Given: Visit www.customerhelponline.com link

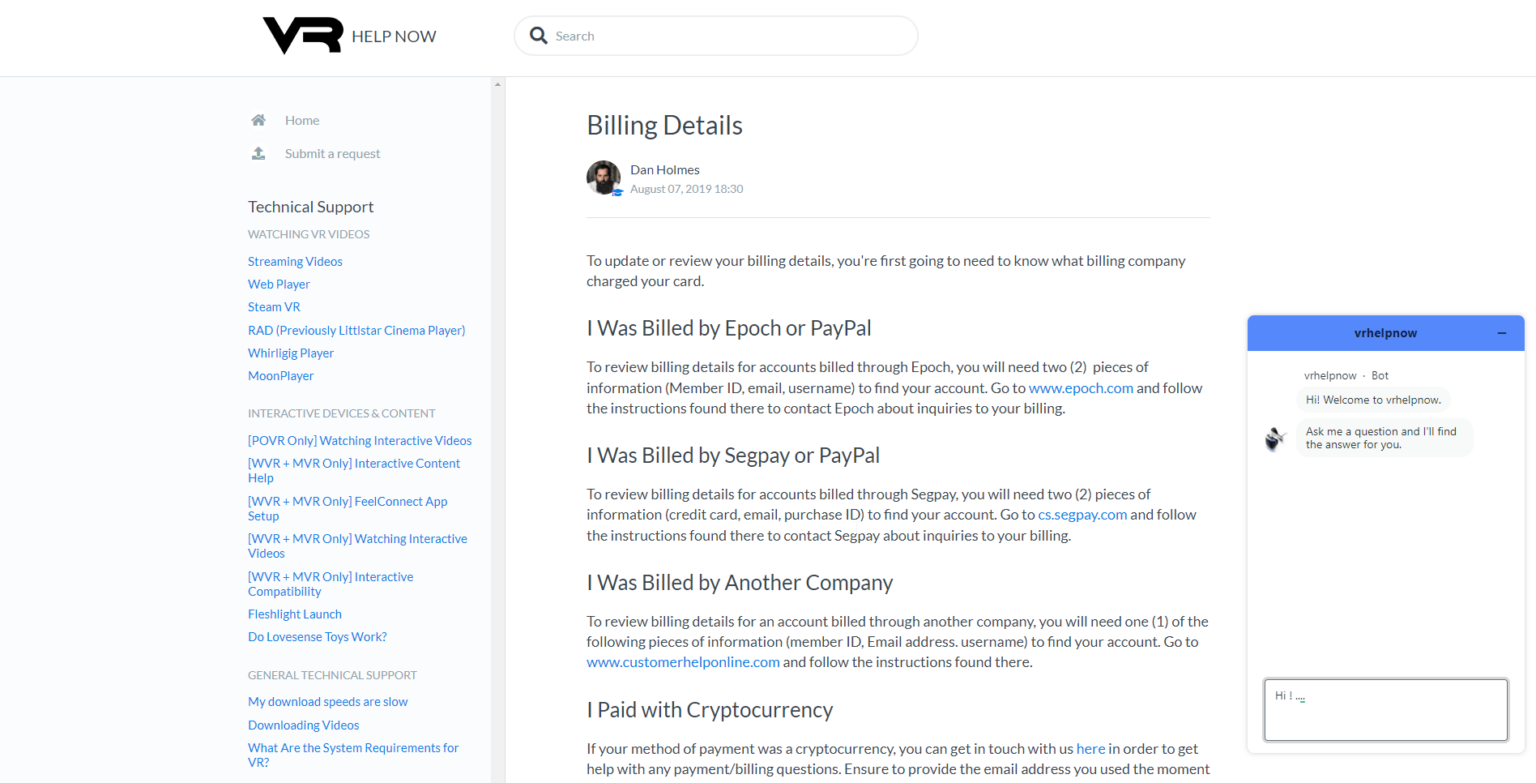Looking at the screenshot, I should pyautogui.click(x=683, y=662).
